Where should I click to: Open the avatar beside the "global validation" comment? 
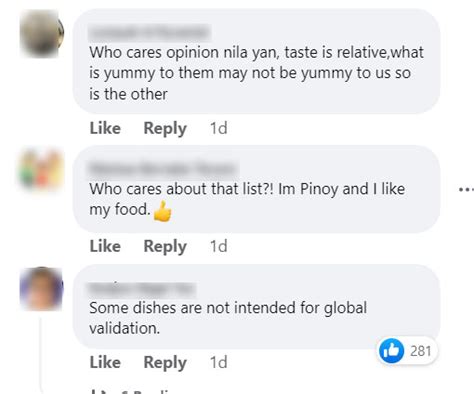click(41, 289)
